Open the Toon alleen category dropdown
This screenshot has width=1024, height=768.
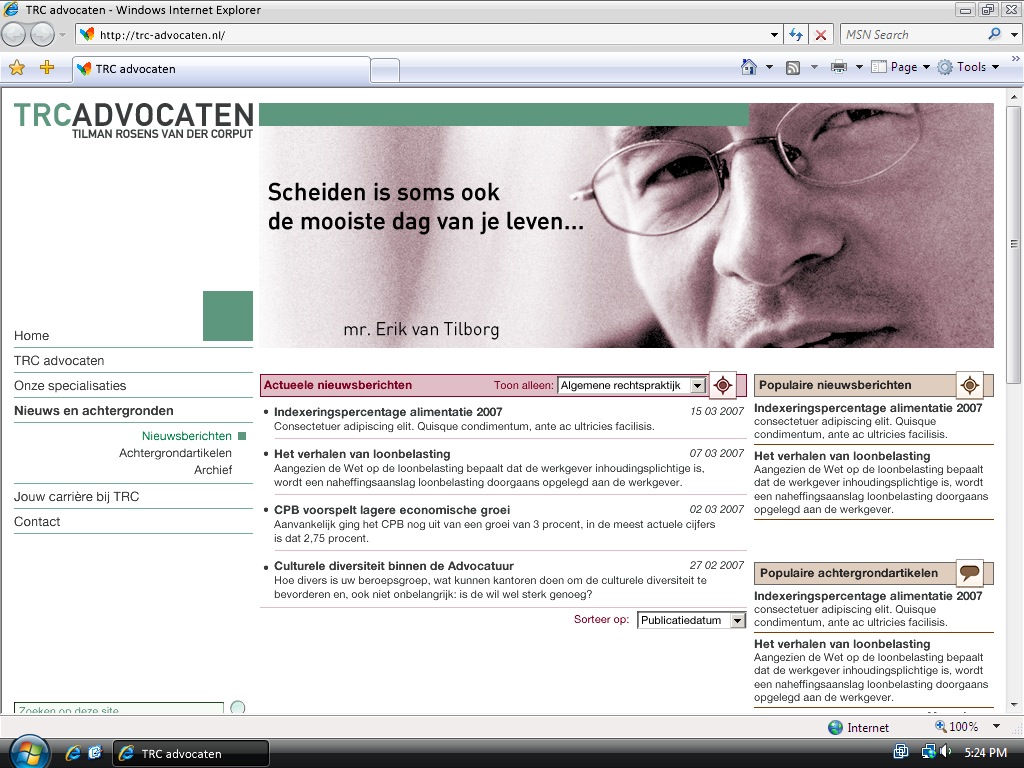(632, 385)
